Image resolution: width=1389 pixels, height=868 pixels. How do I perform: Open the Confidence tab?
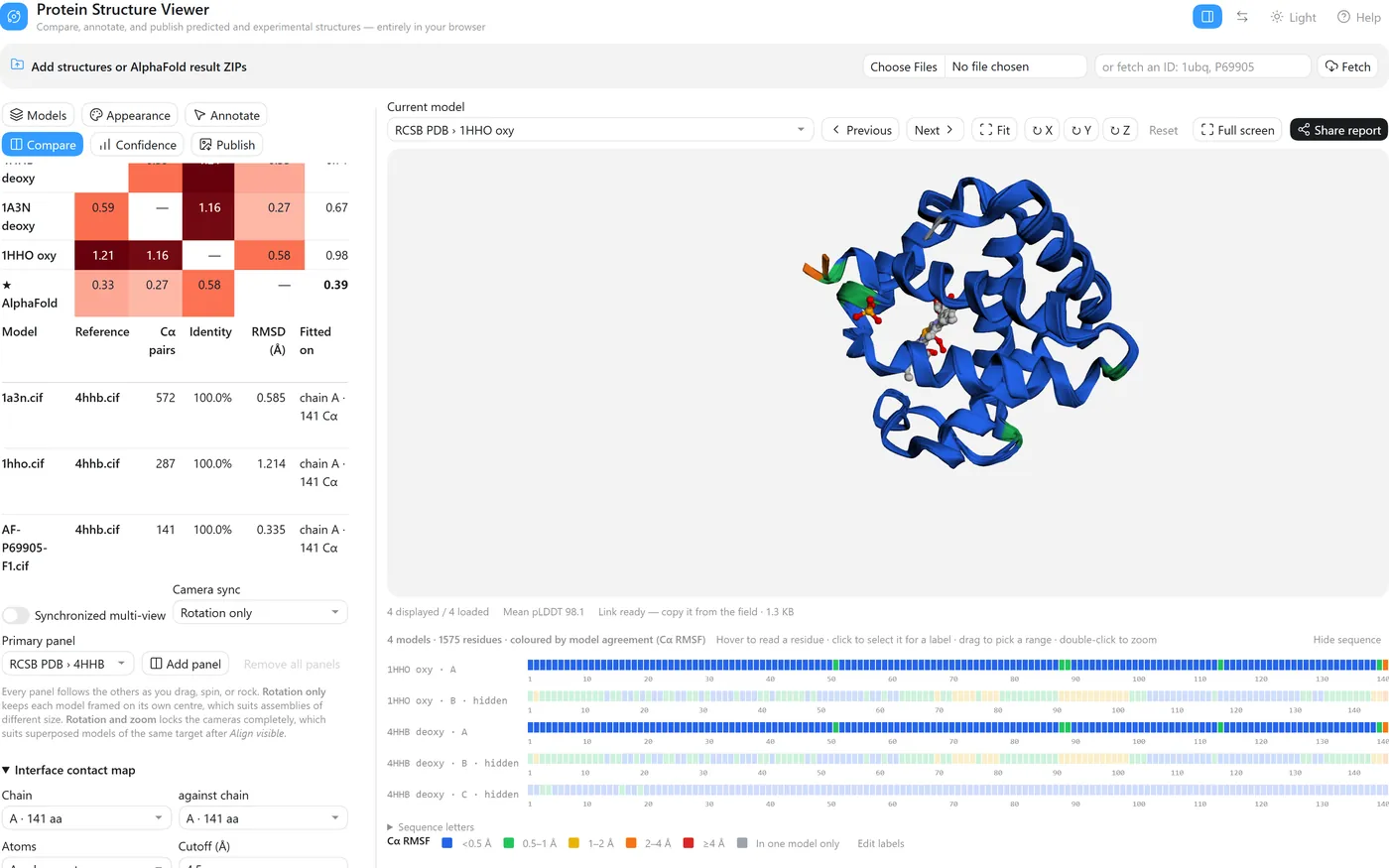137,145
